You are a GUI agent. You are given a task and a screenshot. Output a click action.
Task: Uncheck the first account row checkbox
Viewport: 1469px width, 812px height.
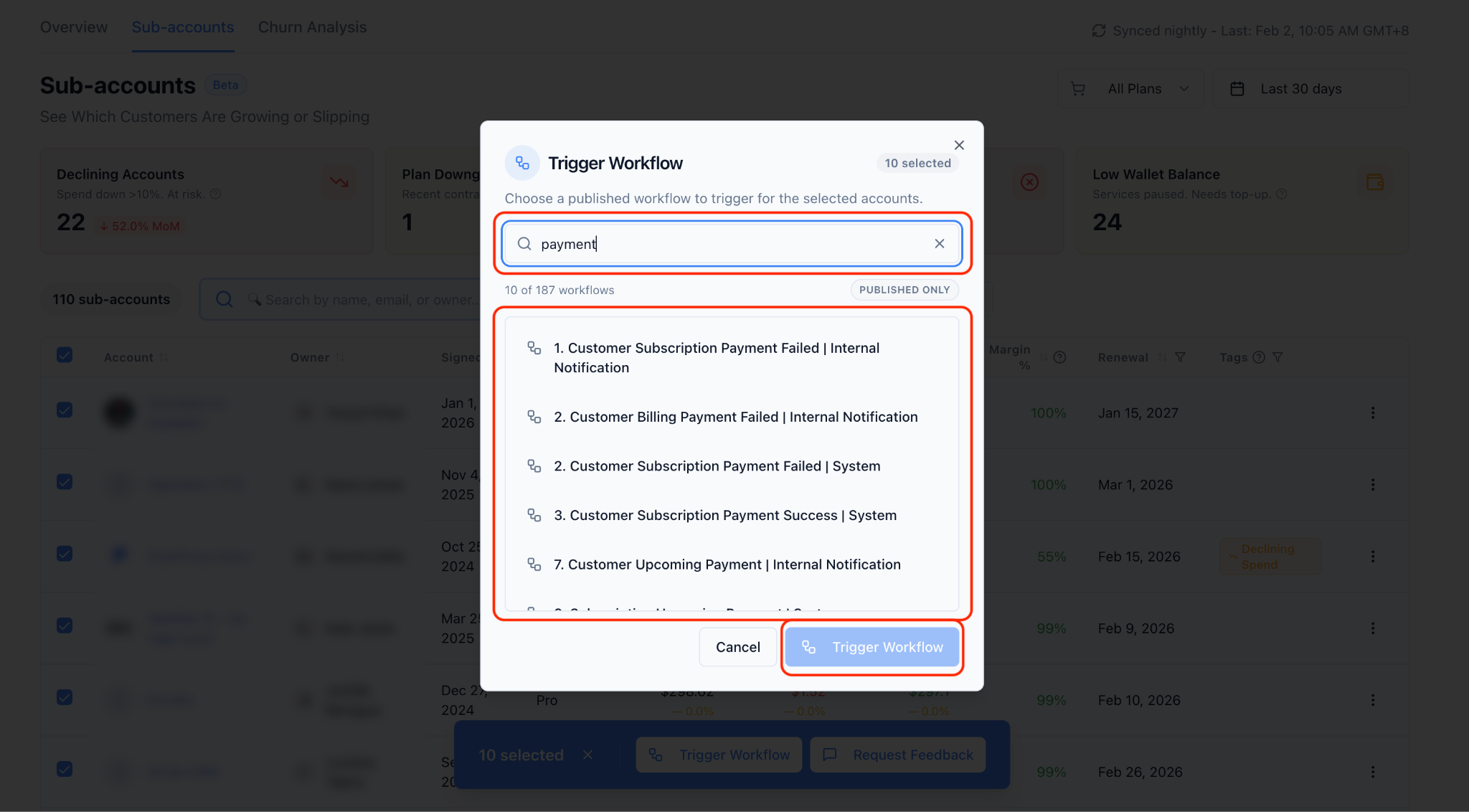(x=65, y=410)
